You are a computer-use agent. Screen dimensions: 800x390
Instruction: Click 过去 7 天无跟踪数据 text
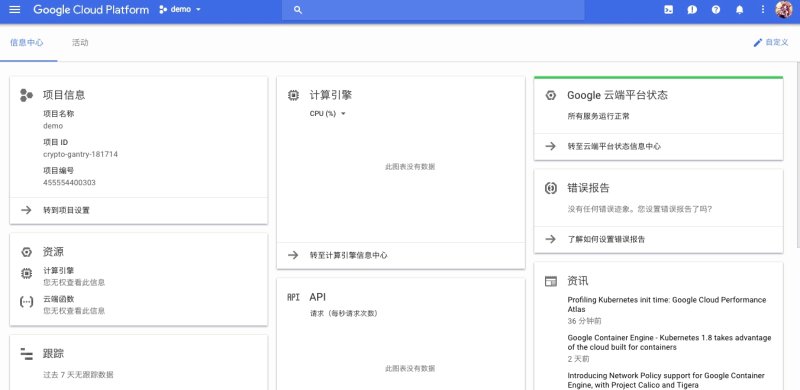coord(78,375)
